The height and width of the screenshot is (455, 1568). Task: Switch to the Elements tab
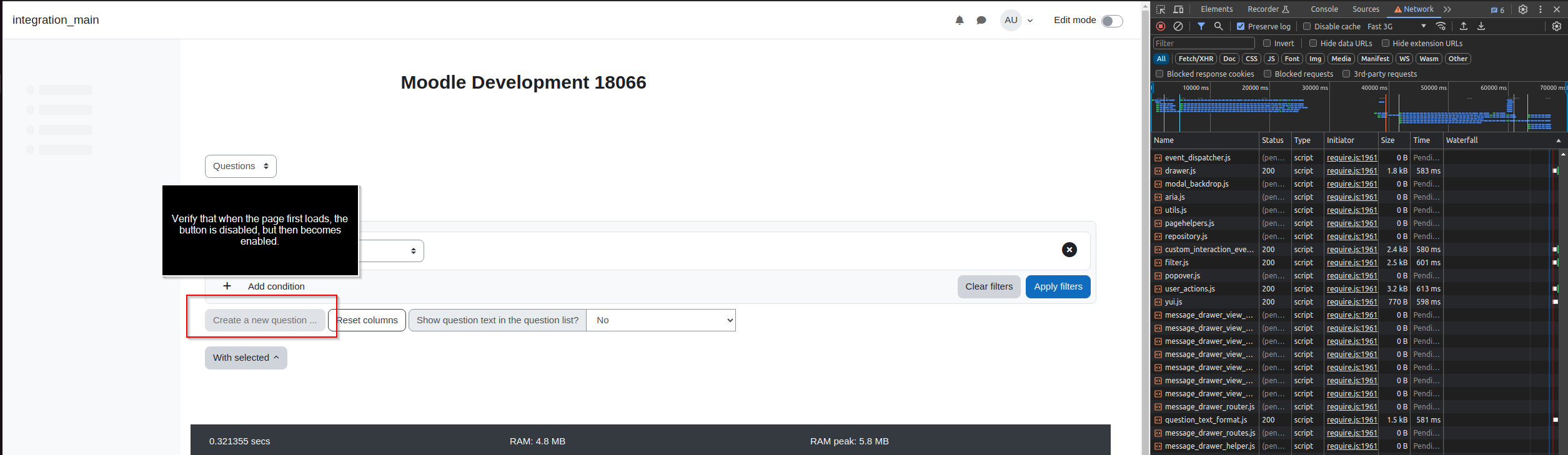point(1216,9)
